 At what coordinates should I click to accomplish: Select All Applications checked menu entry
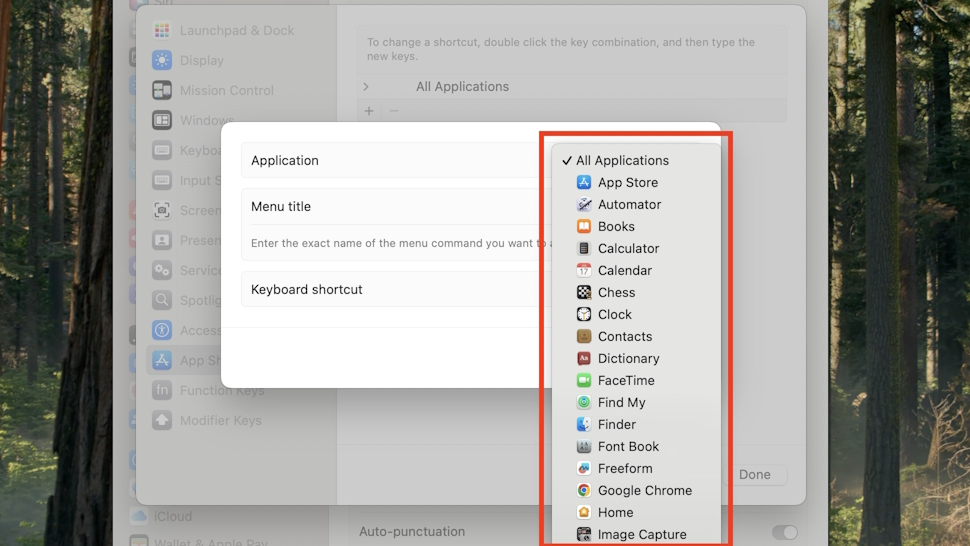point(636,160)
